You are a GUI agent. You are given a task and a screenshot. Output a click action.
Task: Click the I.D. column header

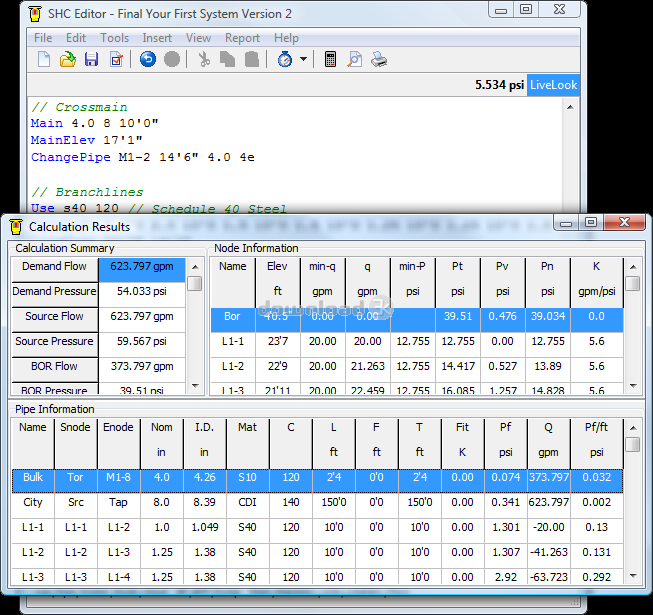204,443
